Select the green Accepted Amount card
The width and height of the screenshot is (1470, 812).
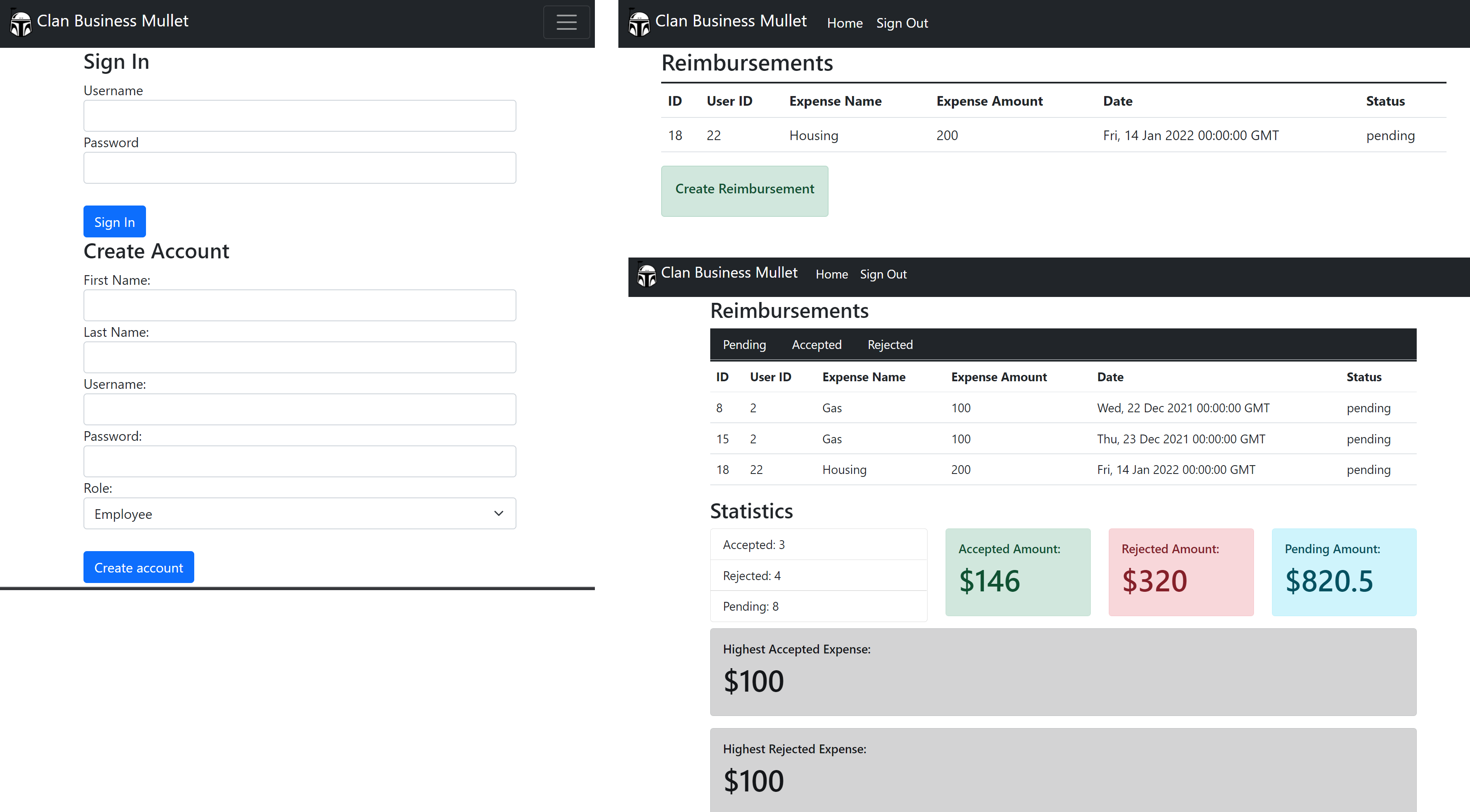(1017, 572)
